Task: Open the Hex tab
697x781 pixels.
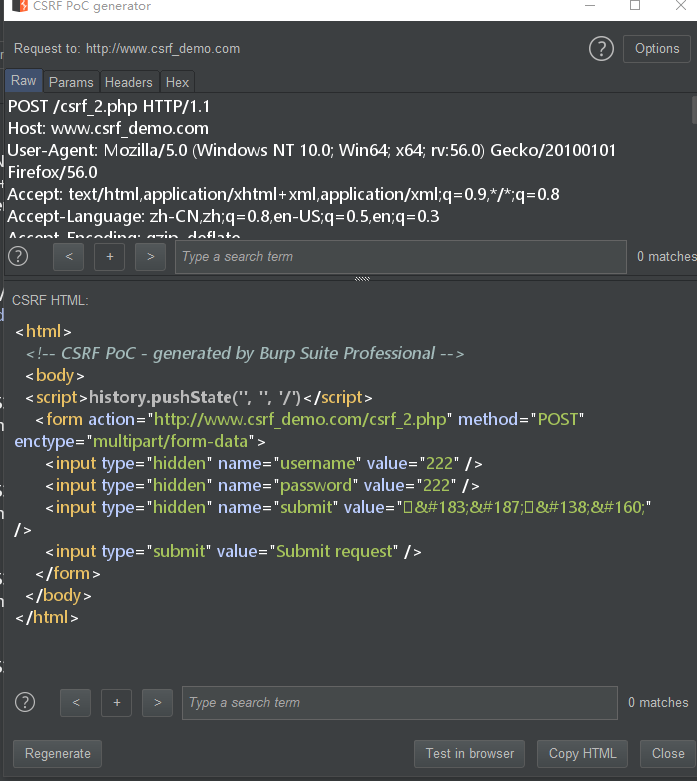Action: (x=177, y=82)
